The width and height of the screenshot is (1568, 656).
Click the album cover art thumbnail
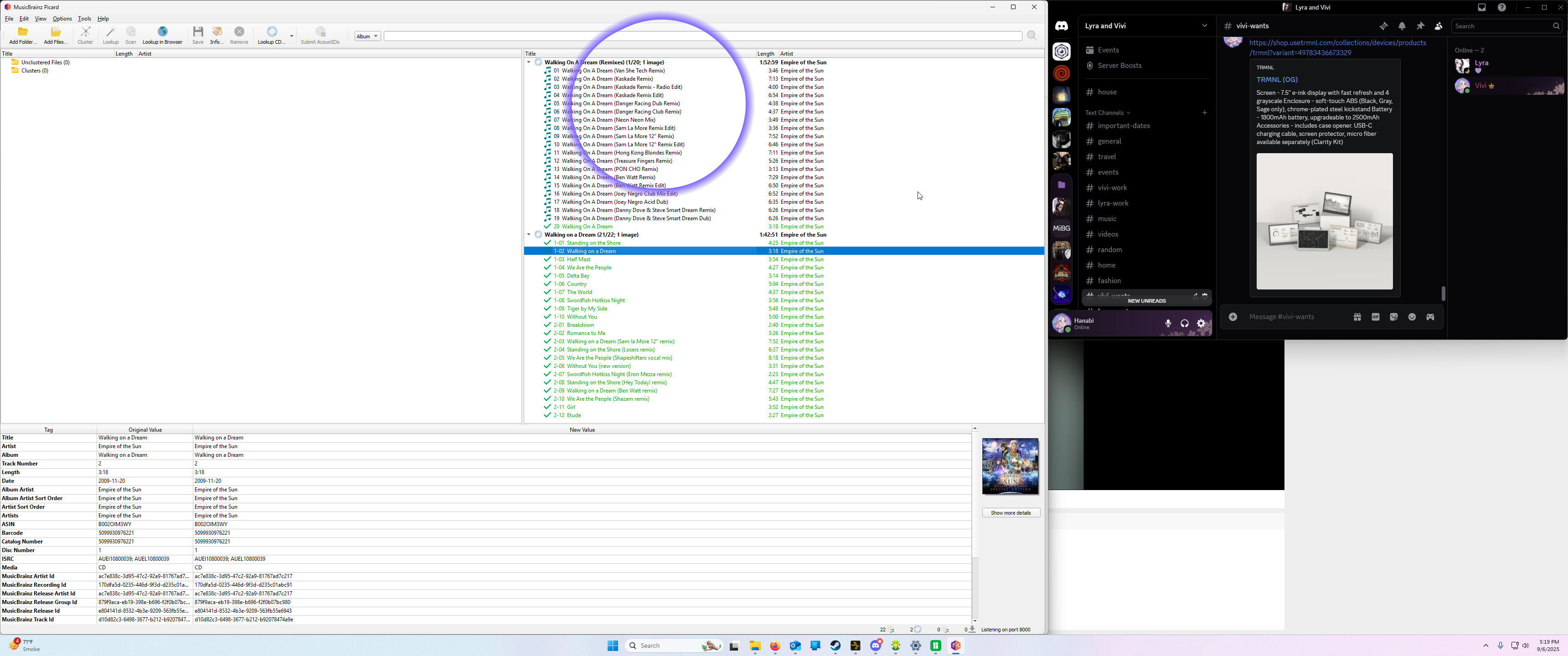coord(1011,466)
